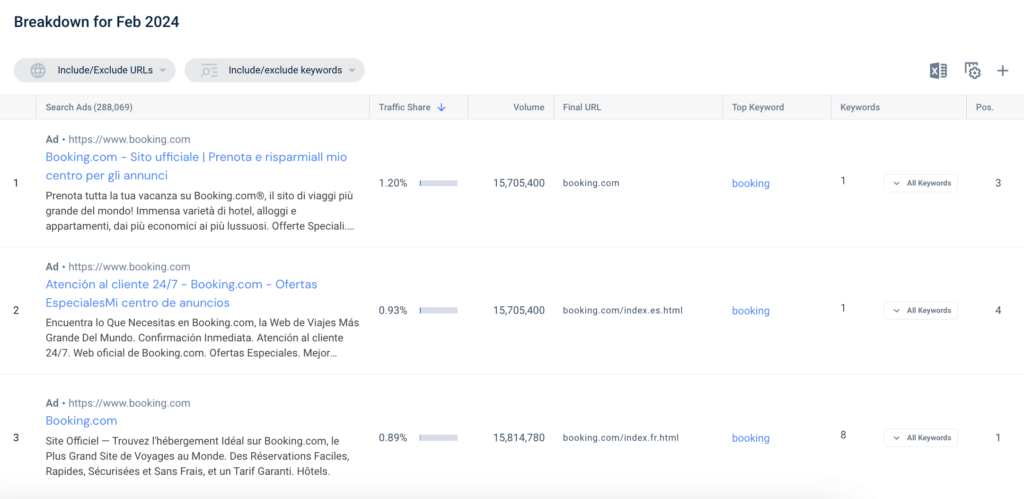Image resolution: width=1024 pixels, height=499 pixels.
Task: Open the Booking.com Sito ufficiale ad title
Action: 197,167
